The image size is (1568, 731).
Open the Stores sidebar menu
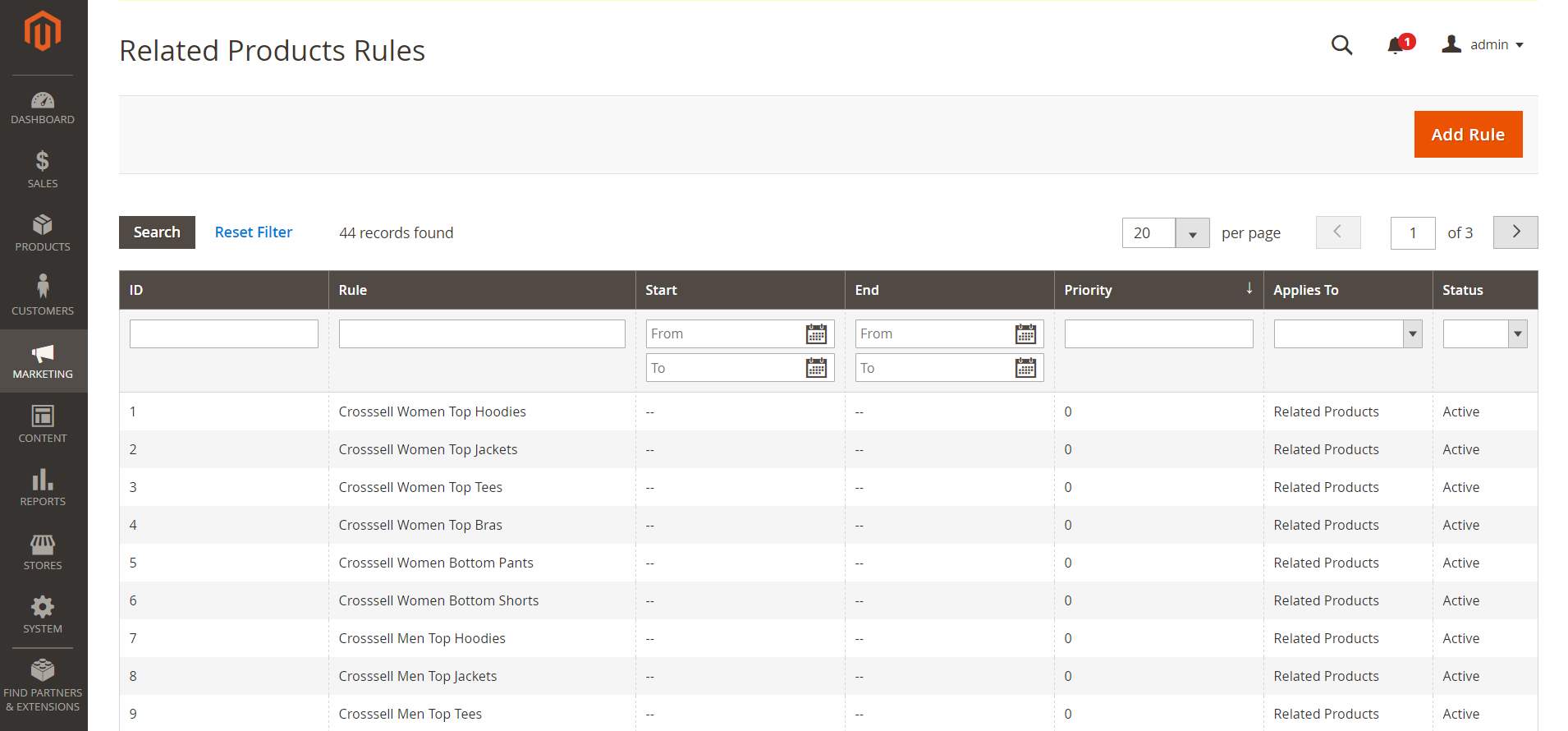pyautogui.click(x=43, y=552)
